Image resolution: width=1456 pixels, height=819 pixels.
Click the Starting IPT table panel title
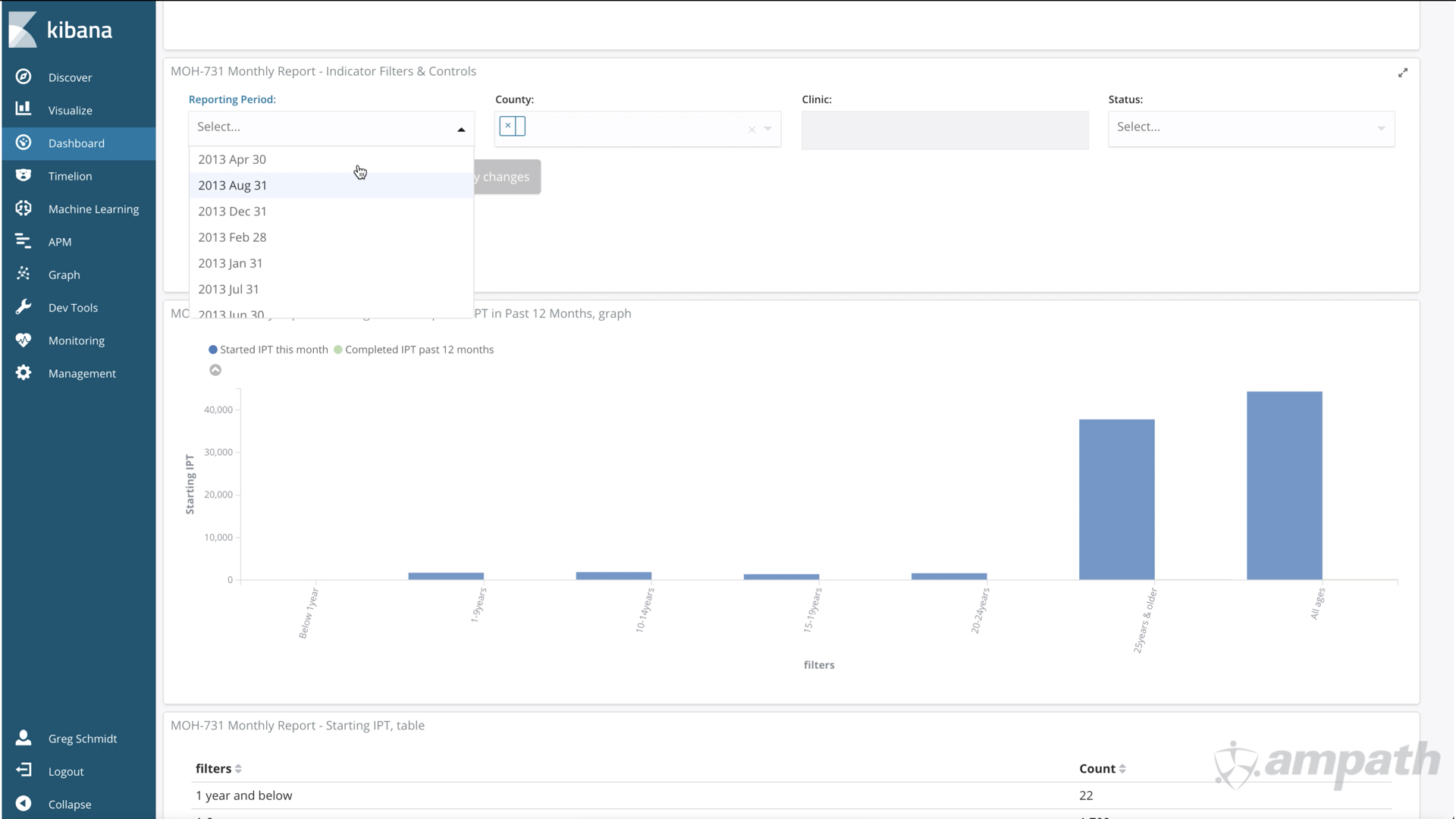pos(297,726)
